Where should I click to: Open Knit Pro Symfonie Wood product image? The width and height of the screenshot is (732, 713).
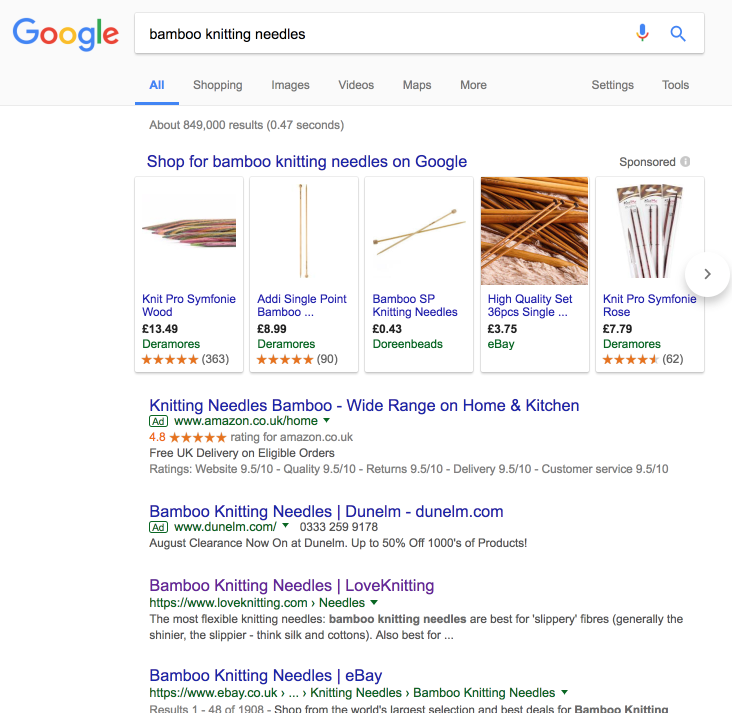click(x=189, y=232)
